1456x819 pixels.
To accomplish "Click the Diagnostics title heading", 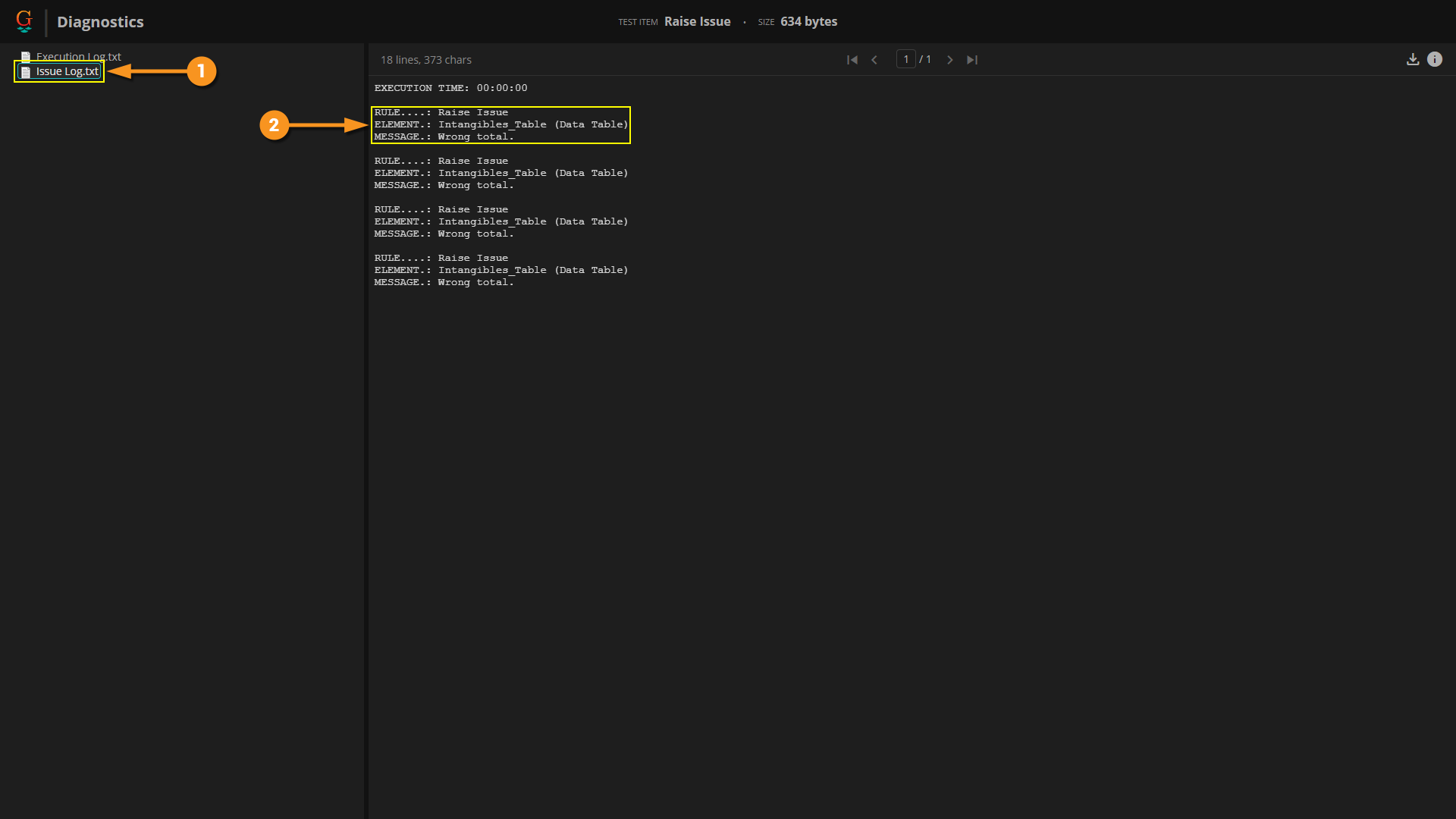I will (100, 22).
